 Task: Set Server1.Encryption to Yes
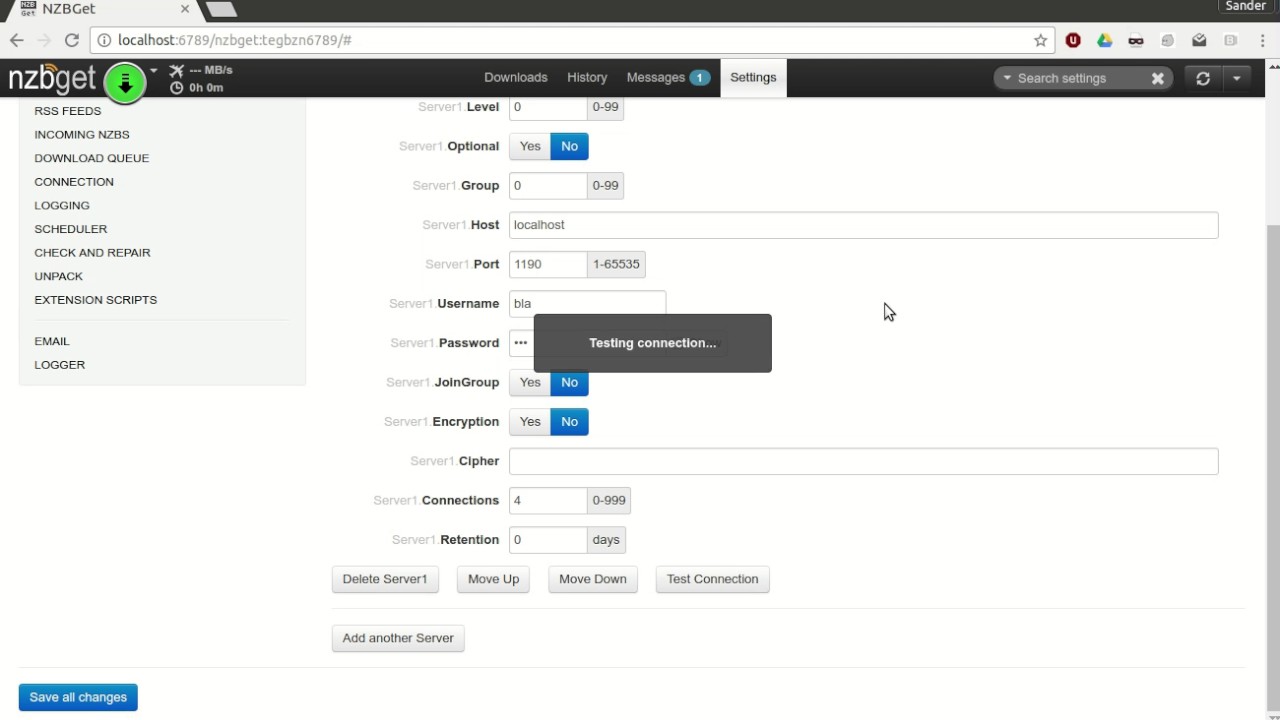[530, 422]
